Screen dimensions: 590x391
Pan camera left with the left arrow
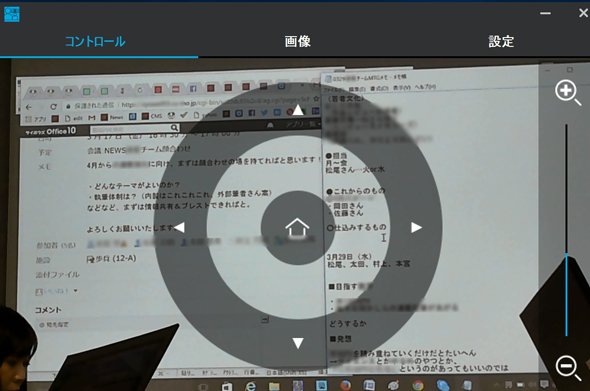pos(179,227)
